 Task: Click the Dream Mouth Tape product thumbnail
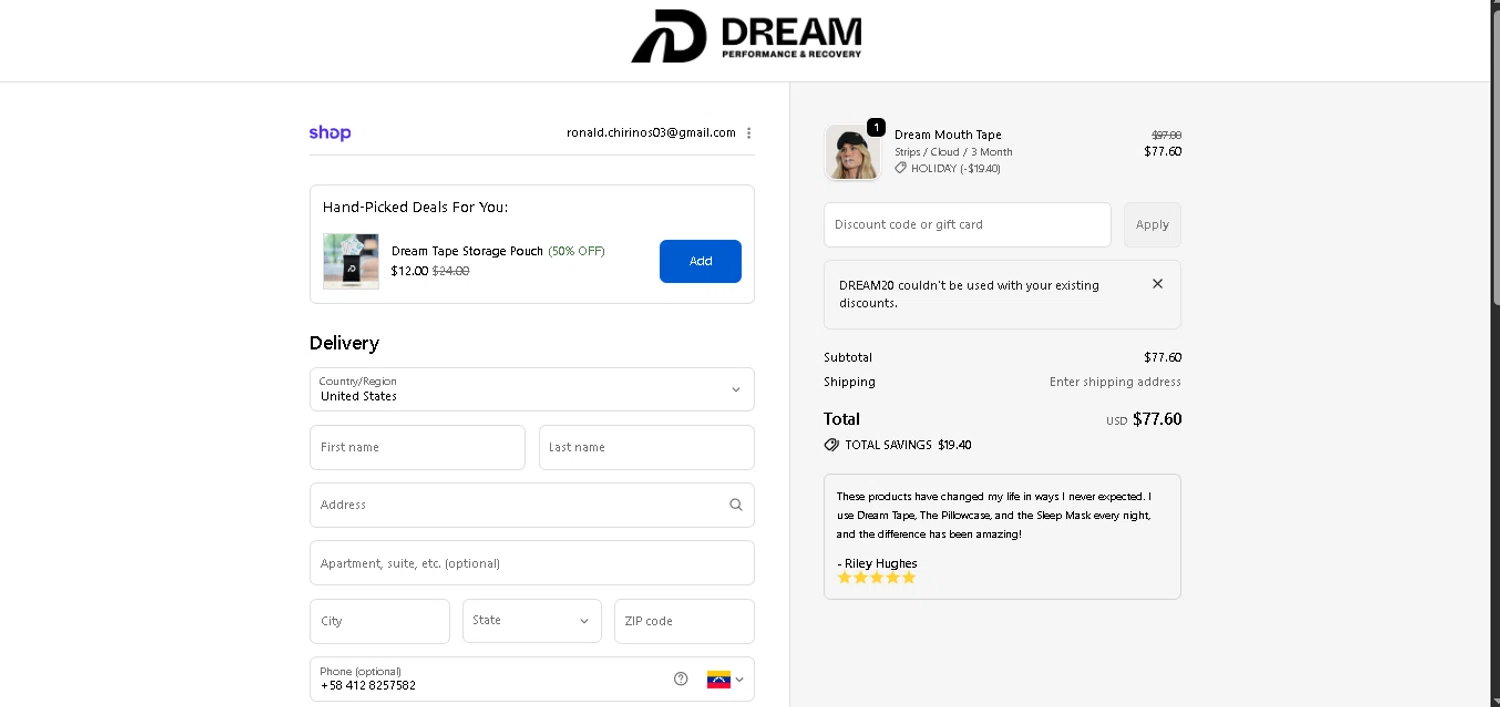click(x=852, y=153)
